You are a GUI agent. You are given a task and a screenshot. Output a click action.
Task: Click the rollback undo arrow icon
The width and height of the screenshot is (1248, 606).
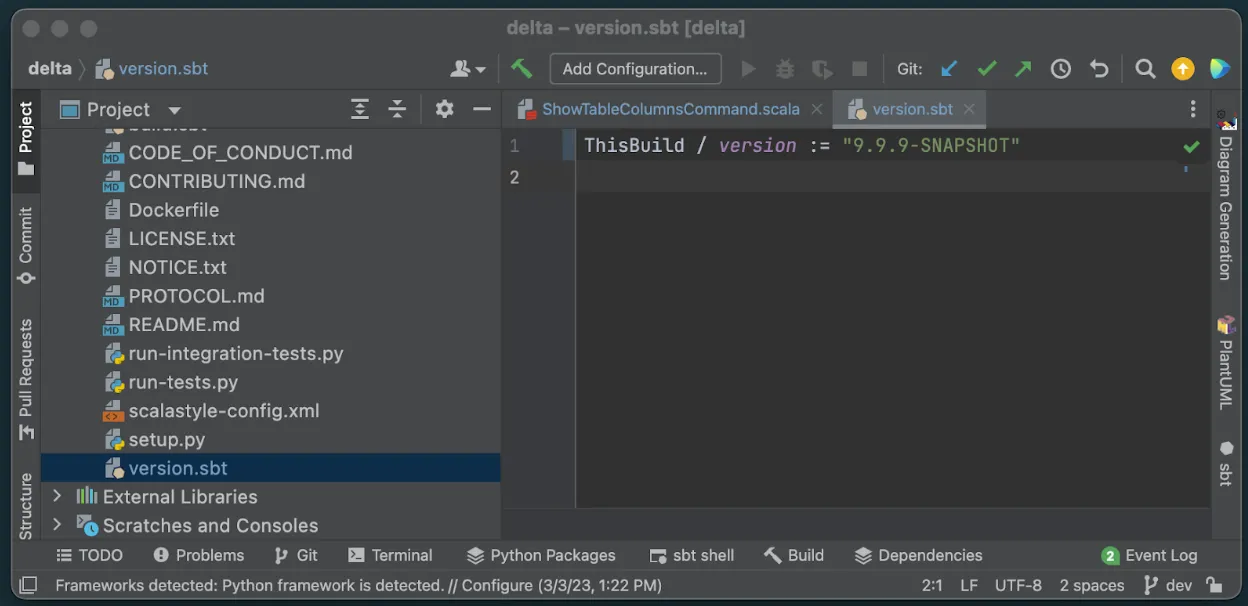(x=1098, y=69)
